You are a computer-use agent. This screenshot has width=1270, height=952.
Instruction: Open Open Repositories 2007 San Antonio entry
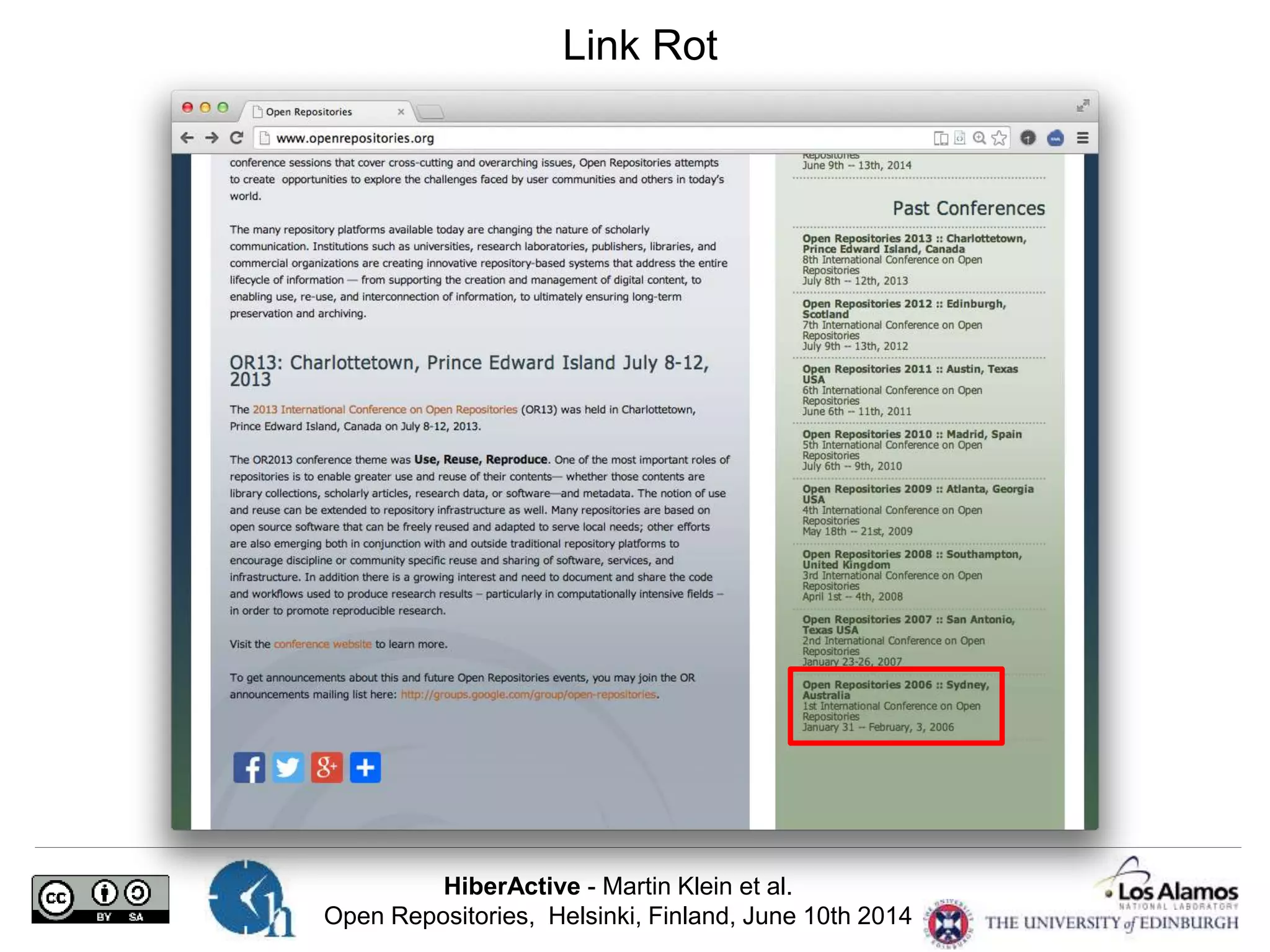(x=908, y=640)
